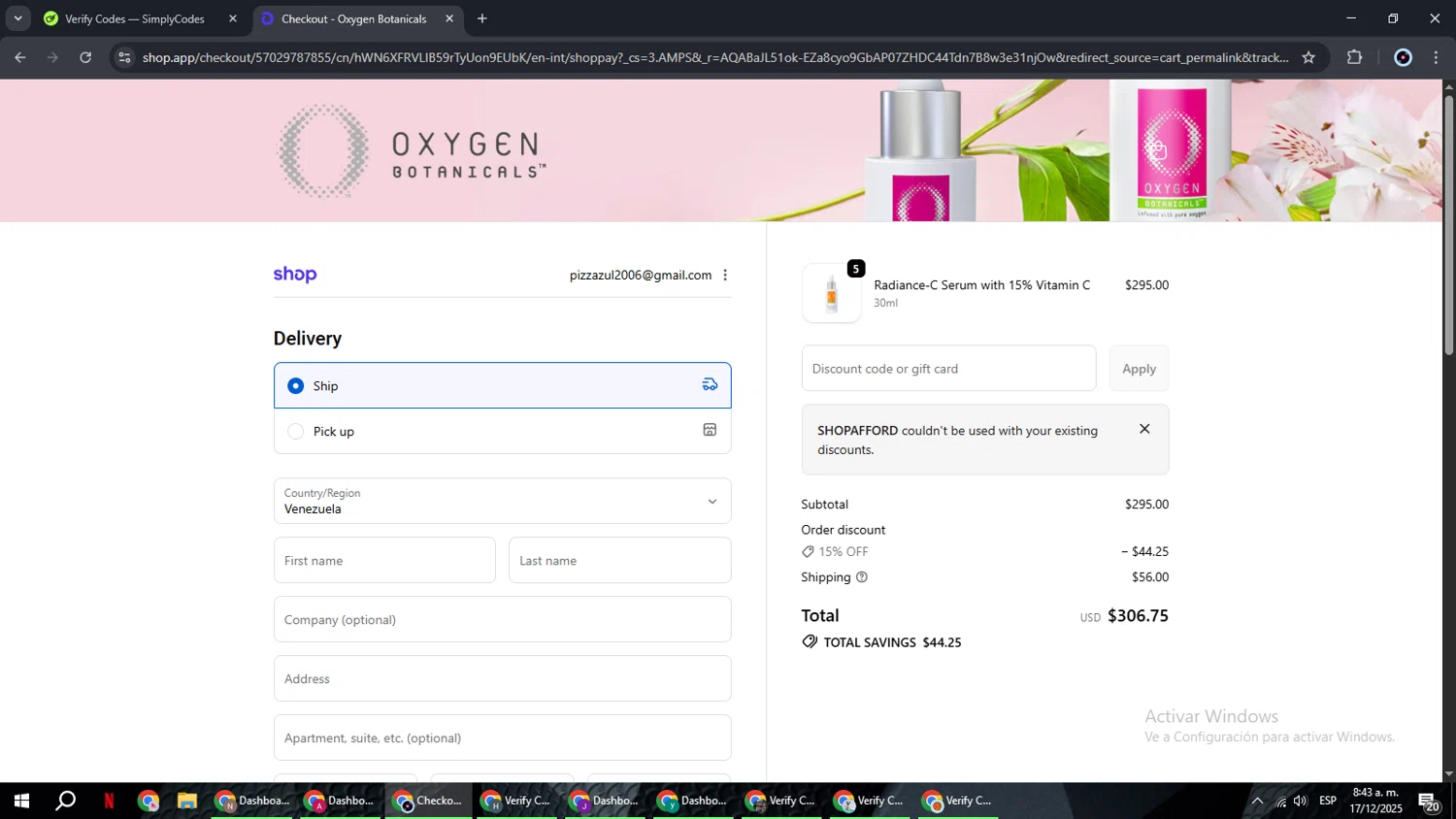Viewport: 1456px width, 819px height.
Task: Open the notification center icon
Action: tap(1429, 801)
